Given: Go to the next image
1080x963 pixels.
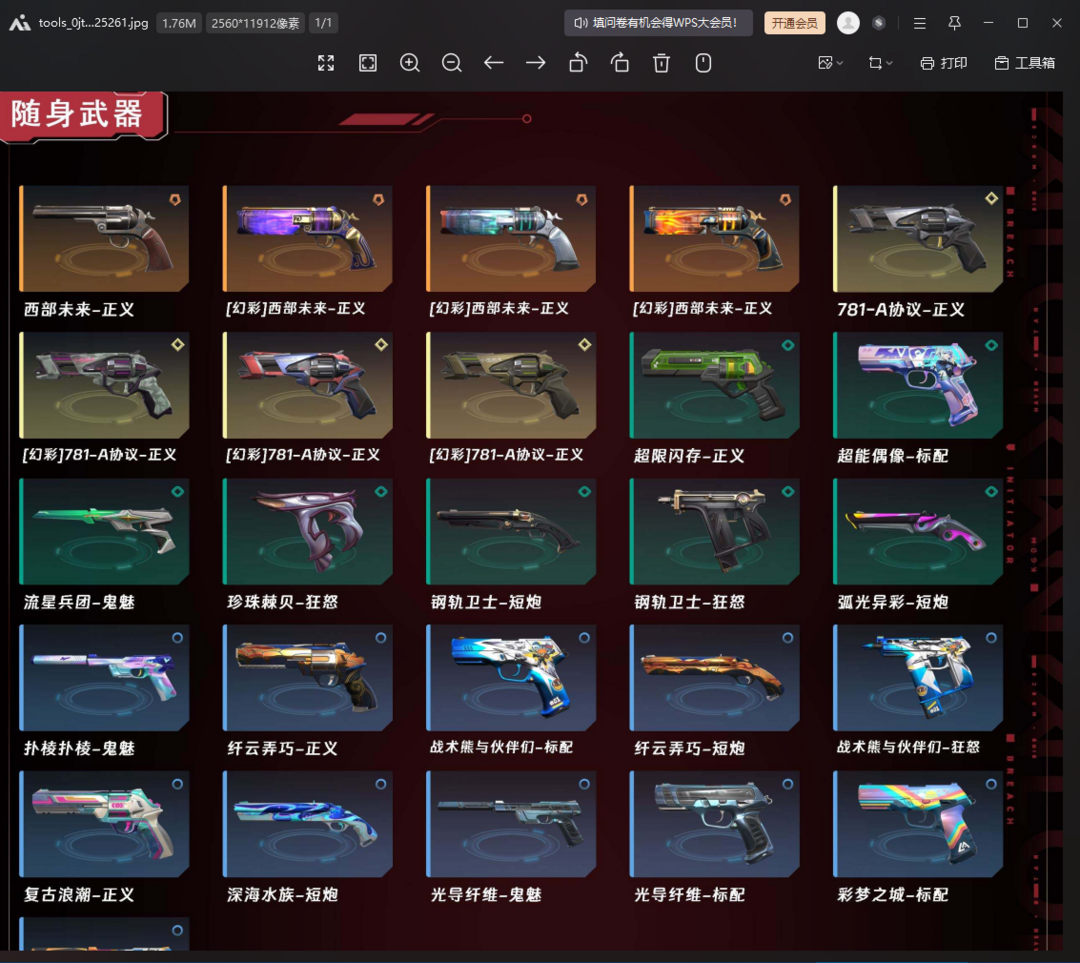Looking at the screenshot, I should 536,63.
